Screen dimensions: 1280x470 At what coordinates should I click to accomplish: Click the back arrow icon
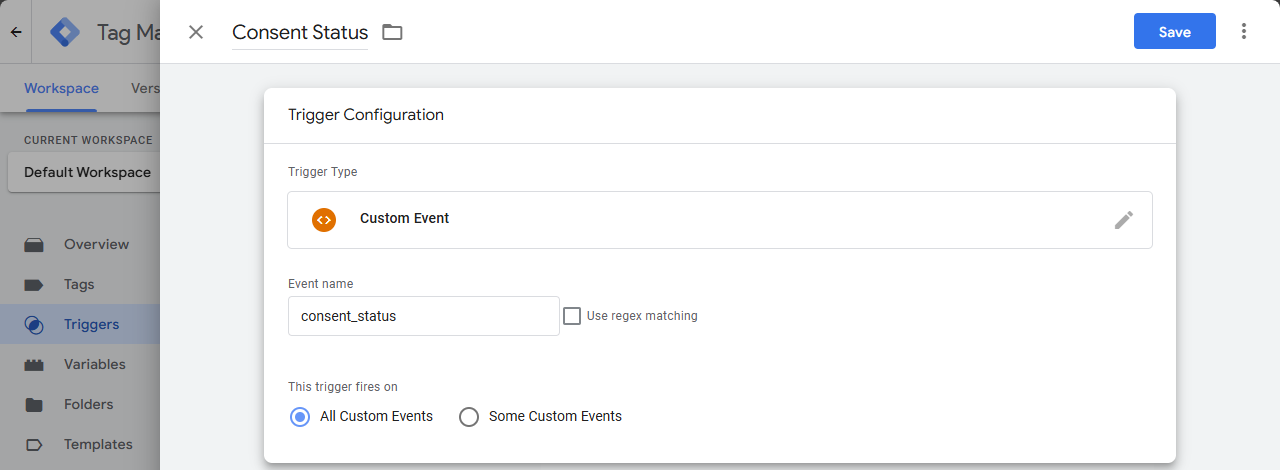tap(16, 32)
